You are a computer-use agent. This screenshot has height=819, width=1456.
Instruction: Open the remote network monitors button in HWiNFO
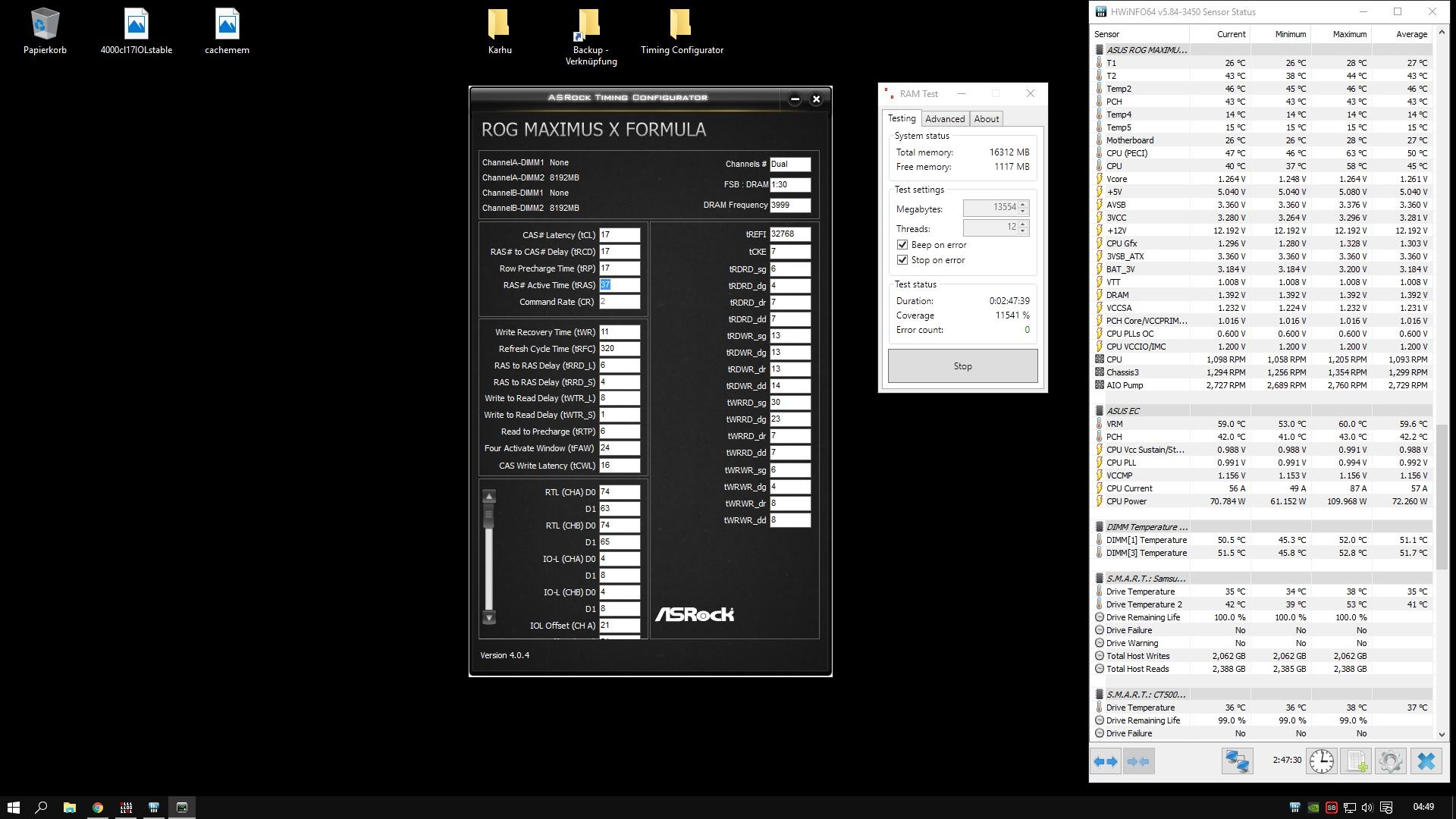click(x=1237, y=761)
